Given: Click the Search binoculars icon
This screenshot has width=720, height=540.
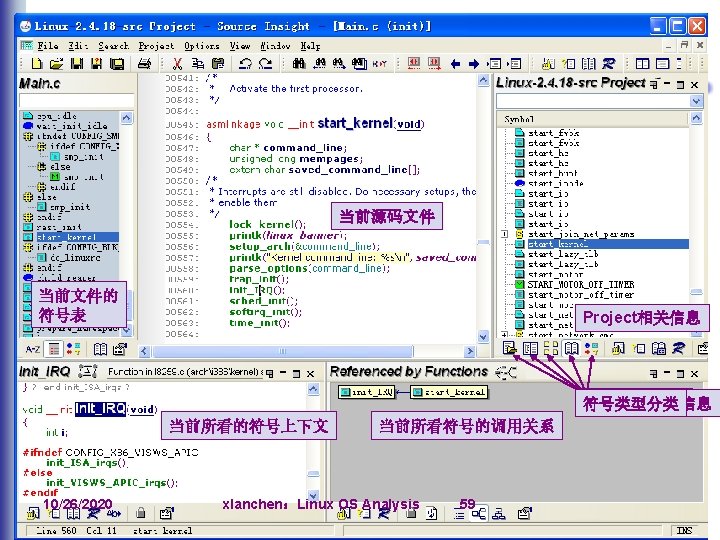Looking at the screenshot, I should 299,64.
